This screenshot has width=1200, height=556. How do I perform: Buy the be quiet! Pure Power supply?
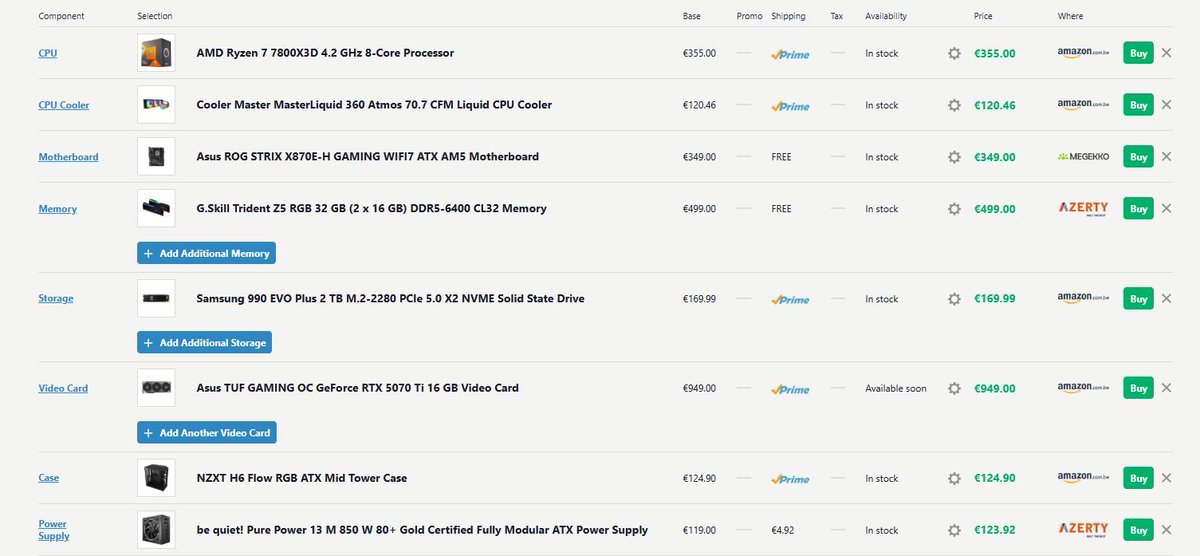point(1138,530)
